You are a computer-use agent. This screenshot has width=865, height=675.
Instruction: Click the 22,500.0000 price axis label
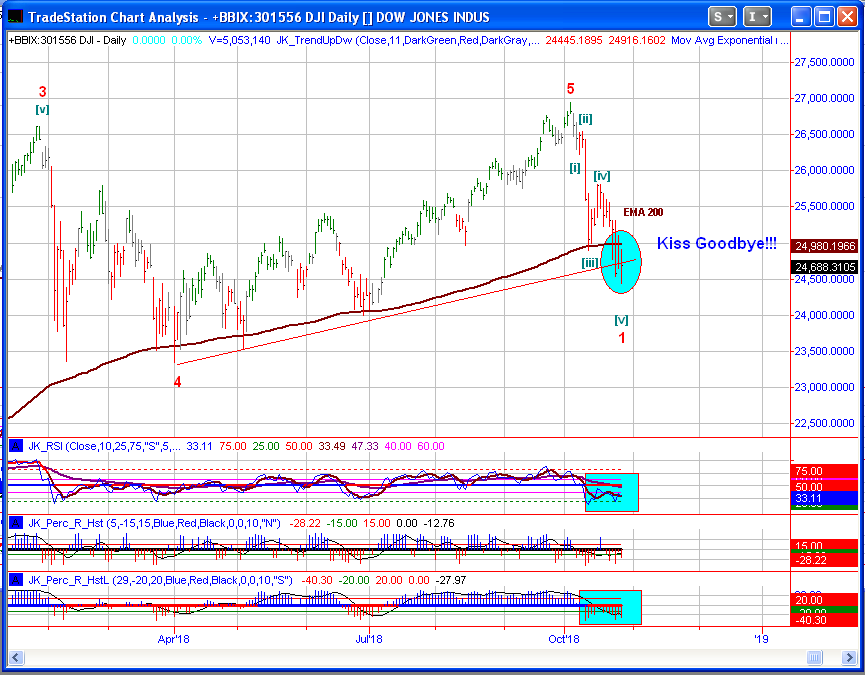tap(824, 423)
